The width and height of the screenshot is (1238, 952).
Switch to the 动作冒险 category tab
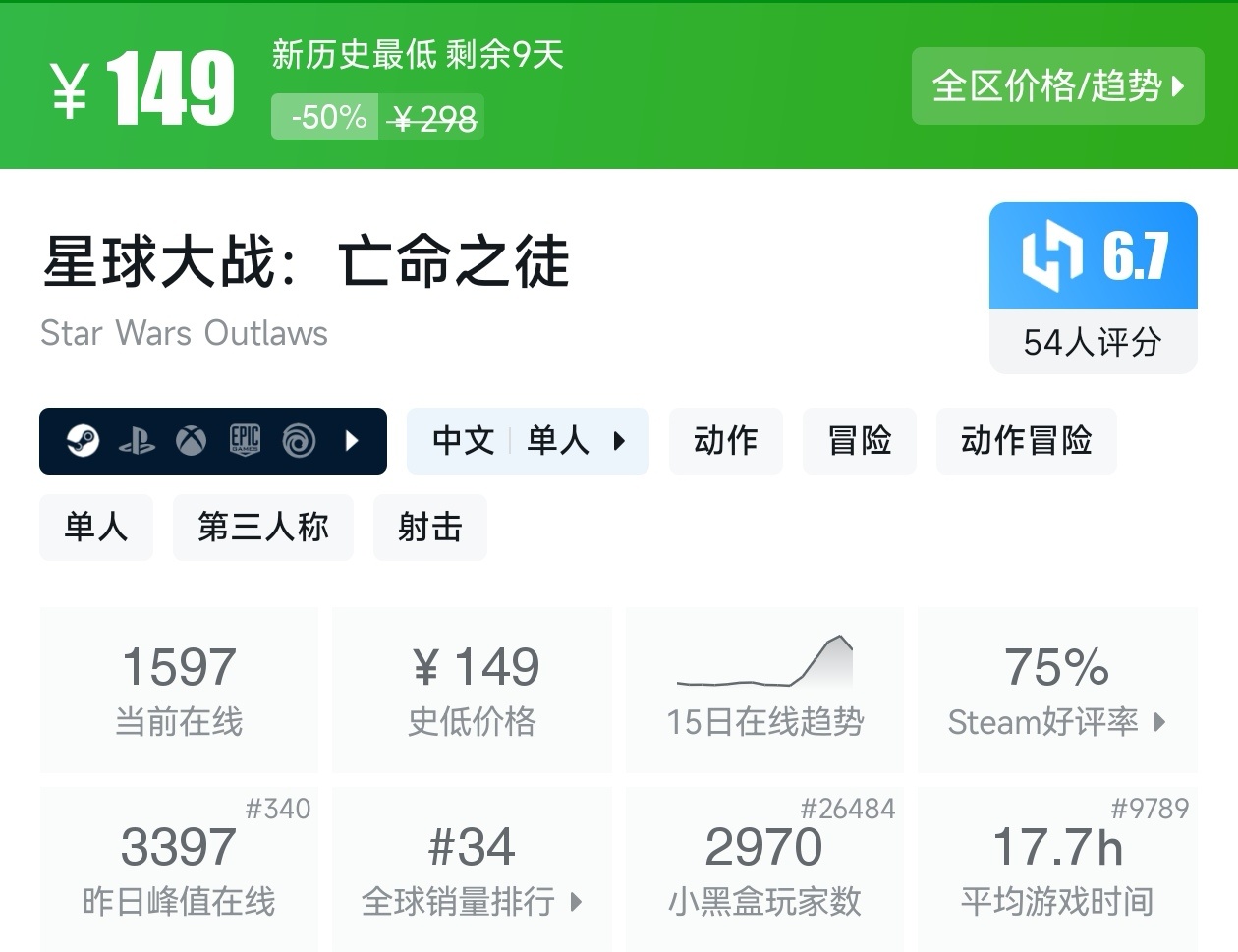(1026, 441)
